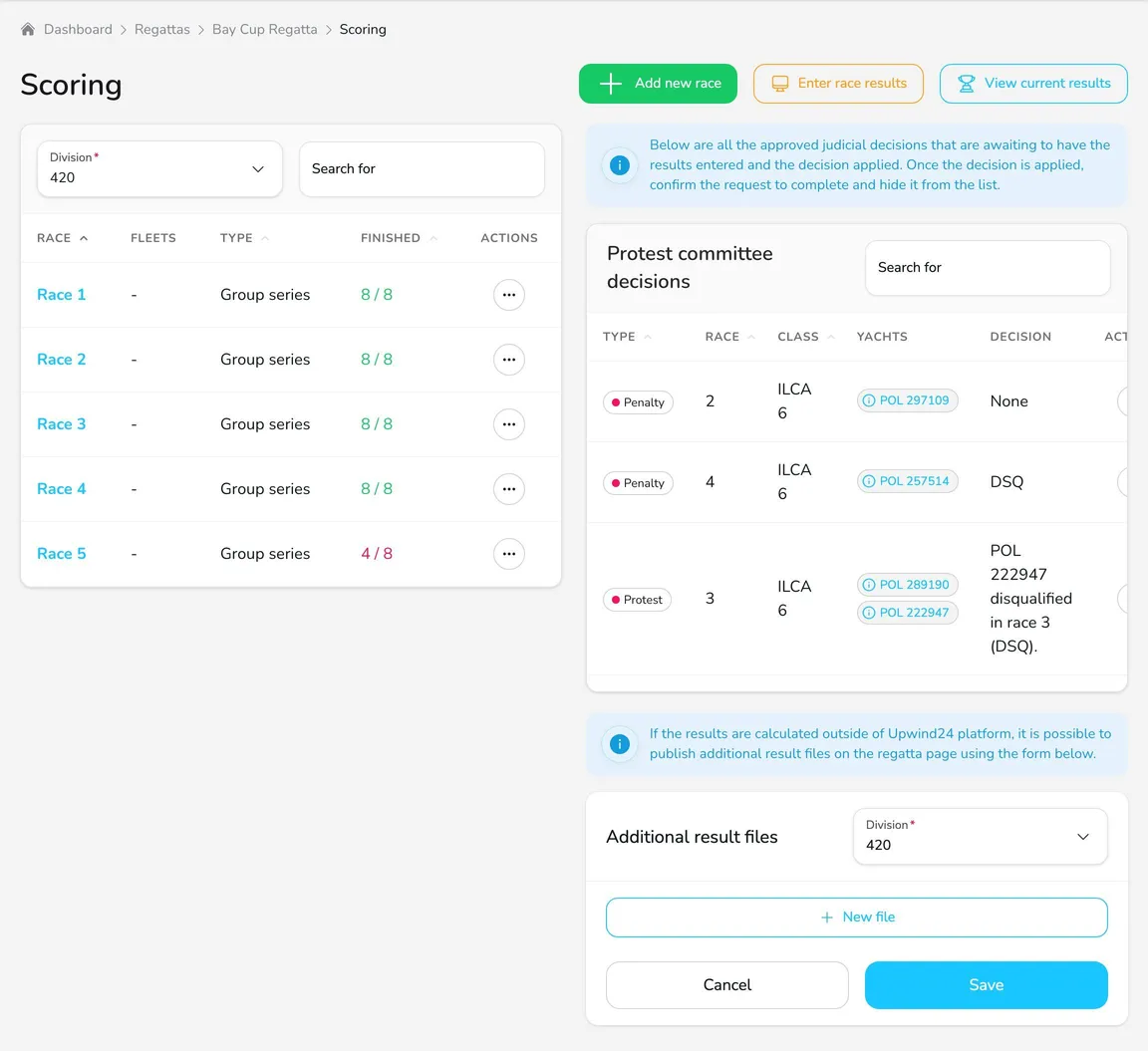
Task: Open Race 3 link
Action: point(62,424)
